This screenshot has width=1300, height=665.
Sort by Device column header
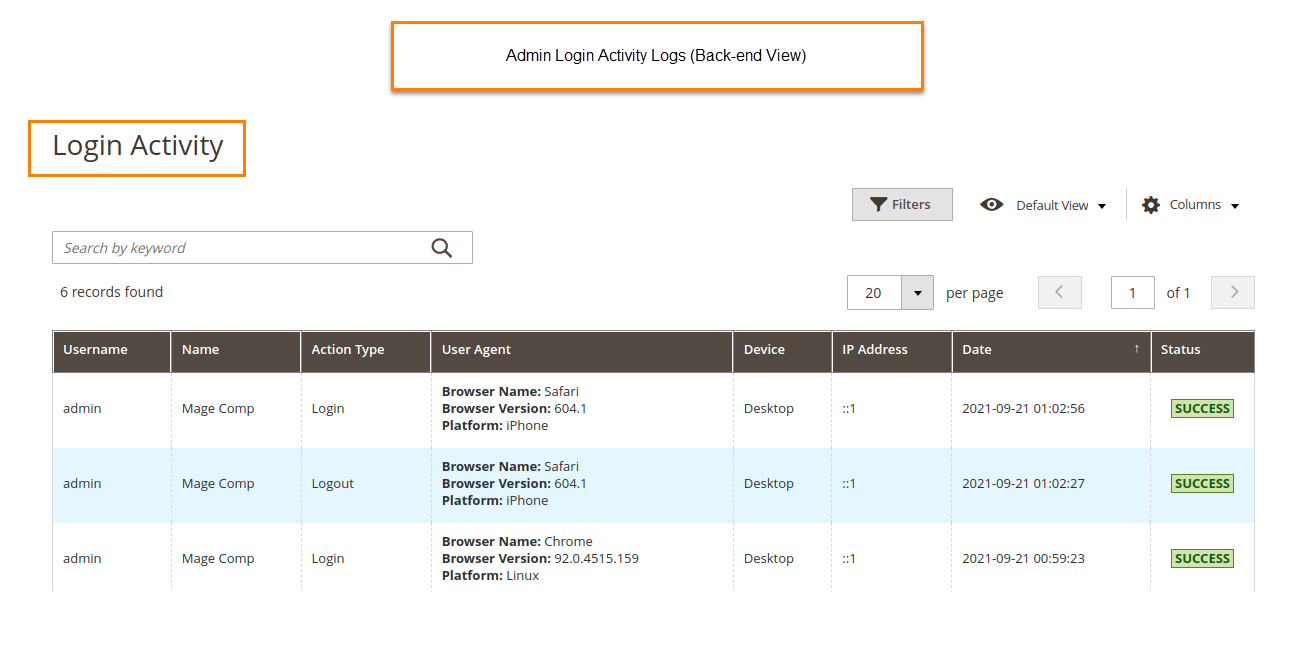783,351
